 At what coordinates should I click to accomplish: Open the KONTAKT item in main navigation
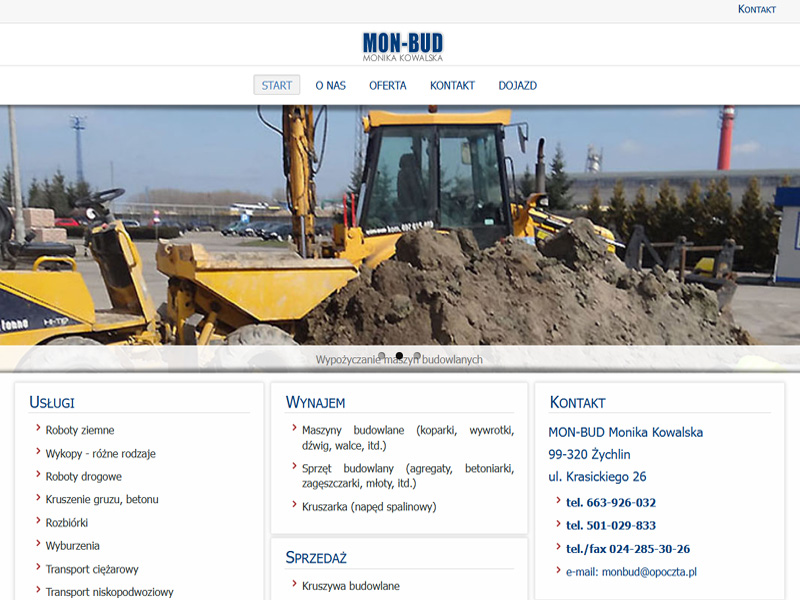click(452, 85)
